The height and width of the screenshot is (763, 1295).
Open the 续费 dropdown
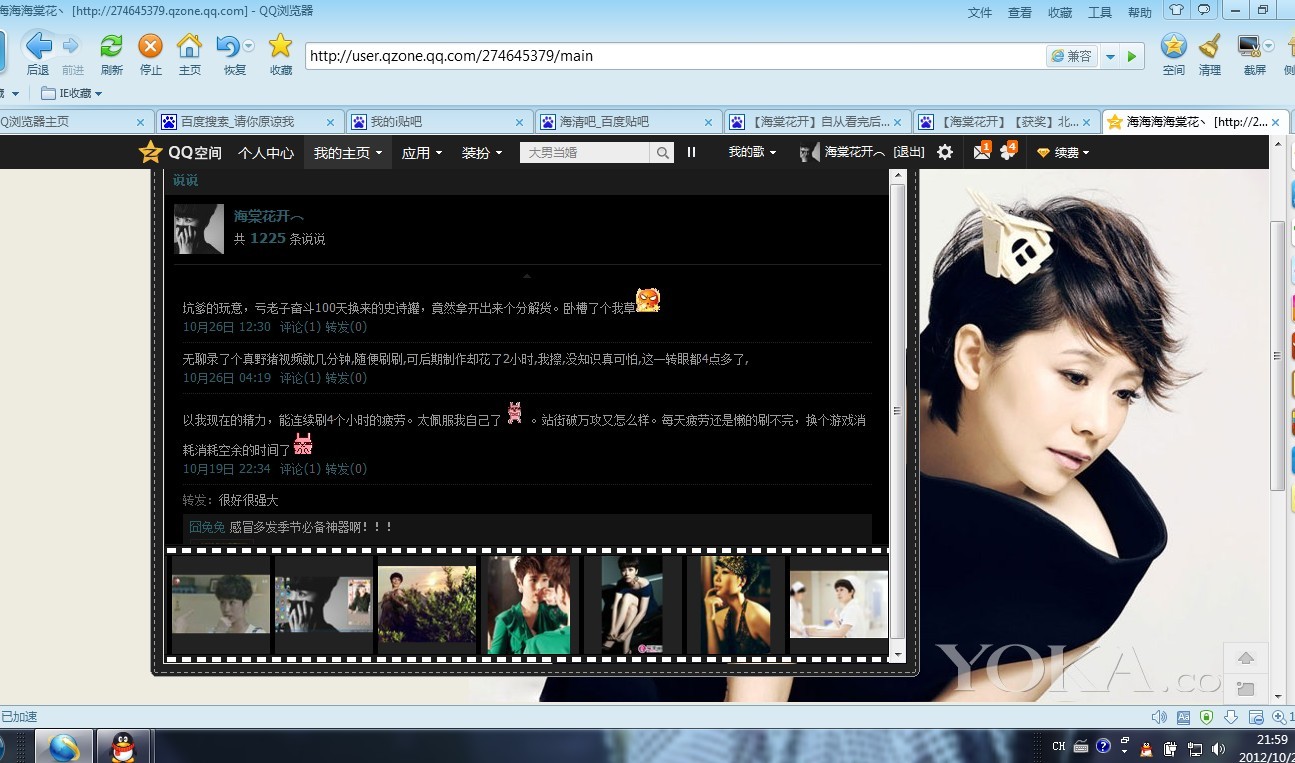(x=1063, y=153)
